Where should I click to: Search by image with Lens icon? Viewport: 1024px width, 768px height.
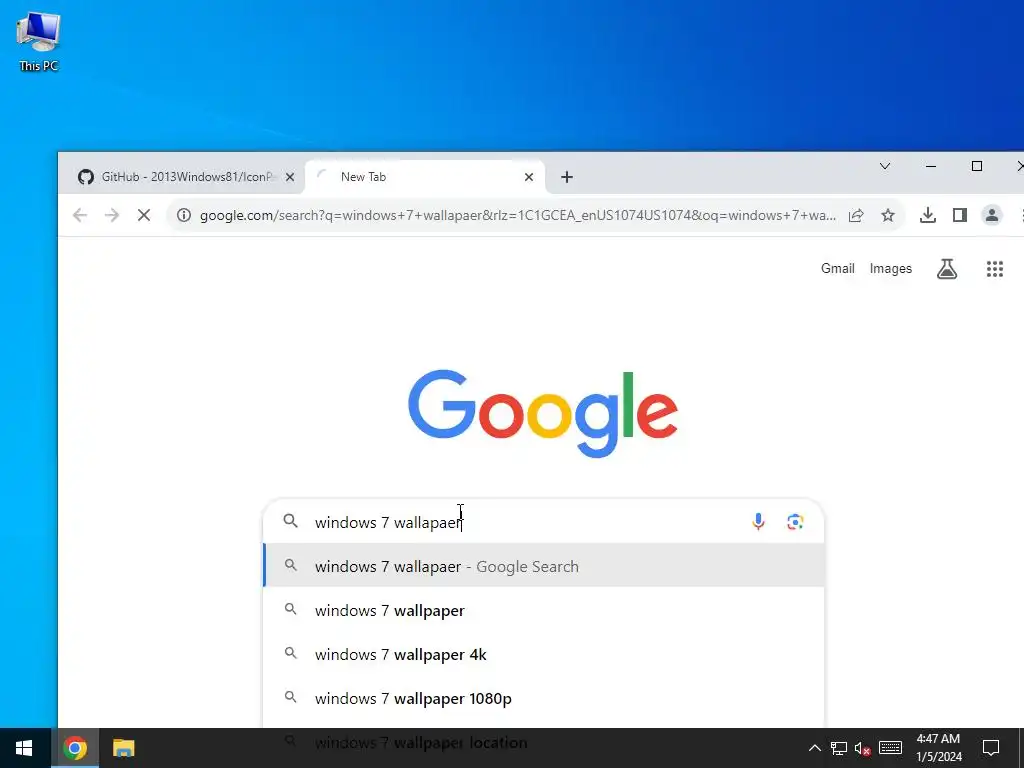pyautogui.click(x=795, y=522)
